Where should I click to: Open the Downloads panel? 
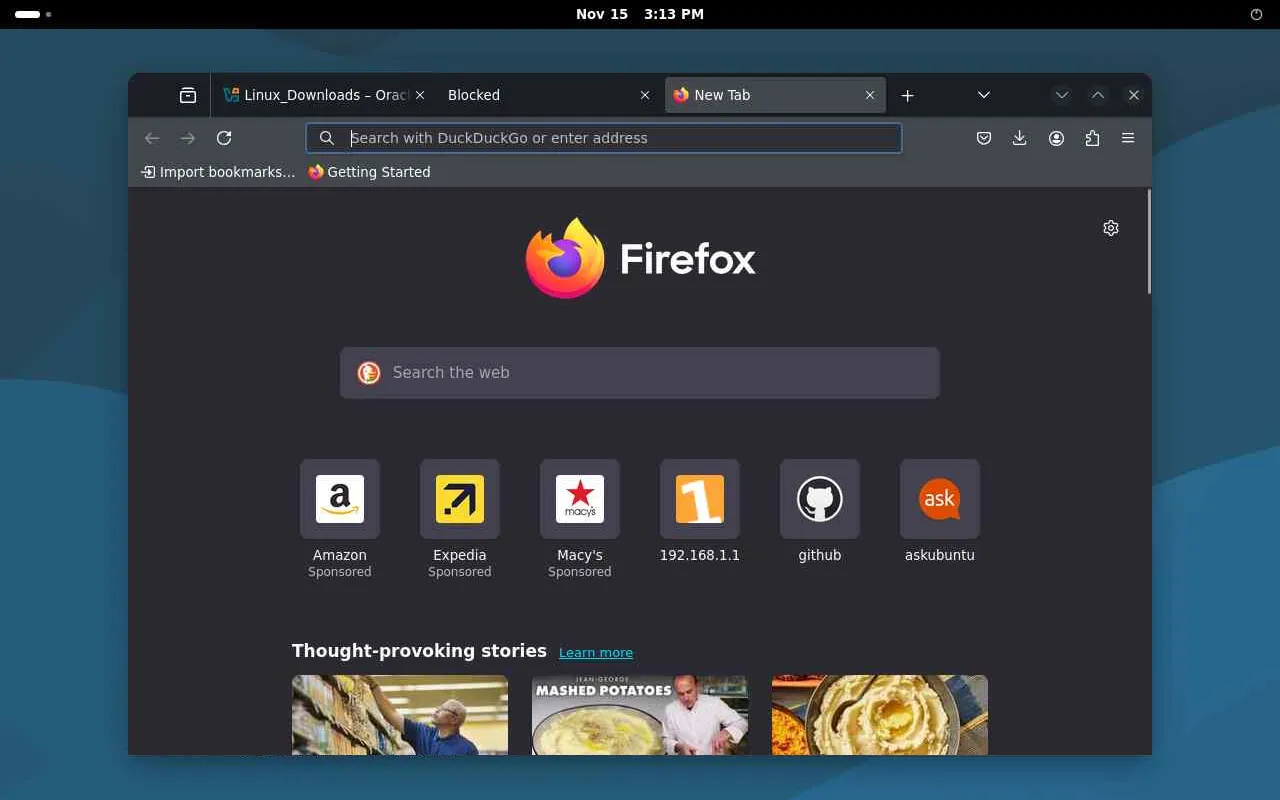click(x=1020, y=138)
